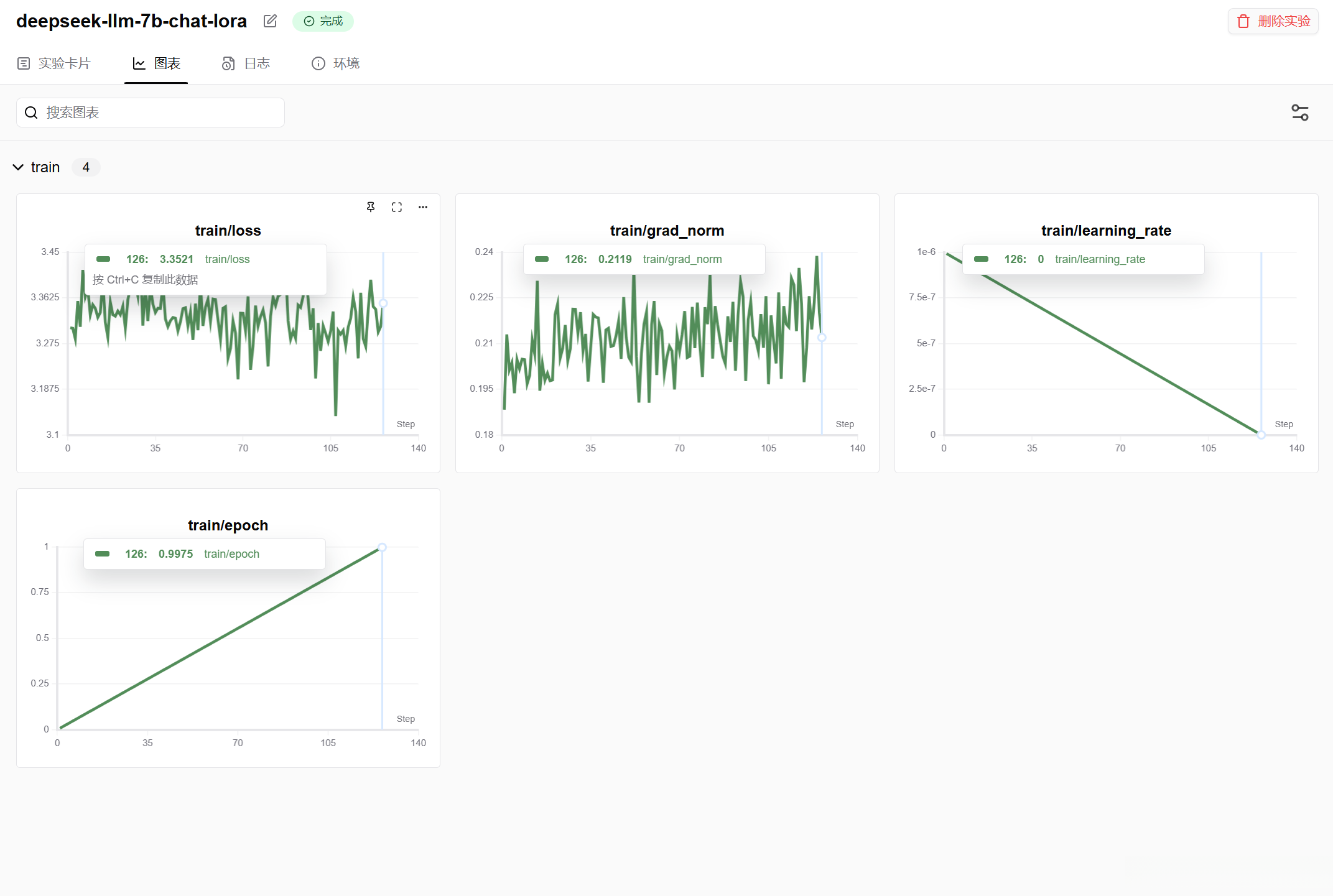Collapse the train section chevron
This screenshot has height=896, width=1333.
(19, 167)
